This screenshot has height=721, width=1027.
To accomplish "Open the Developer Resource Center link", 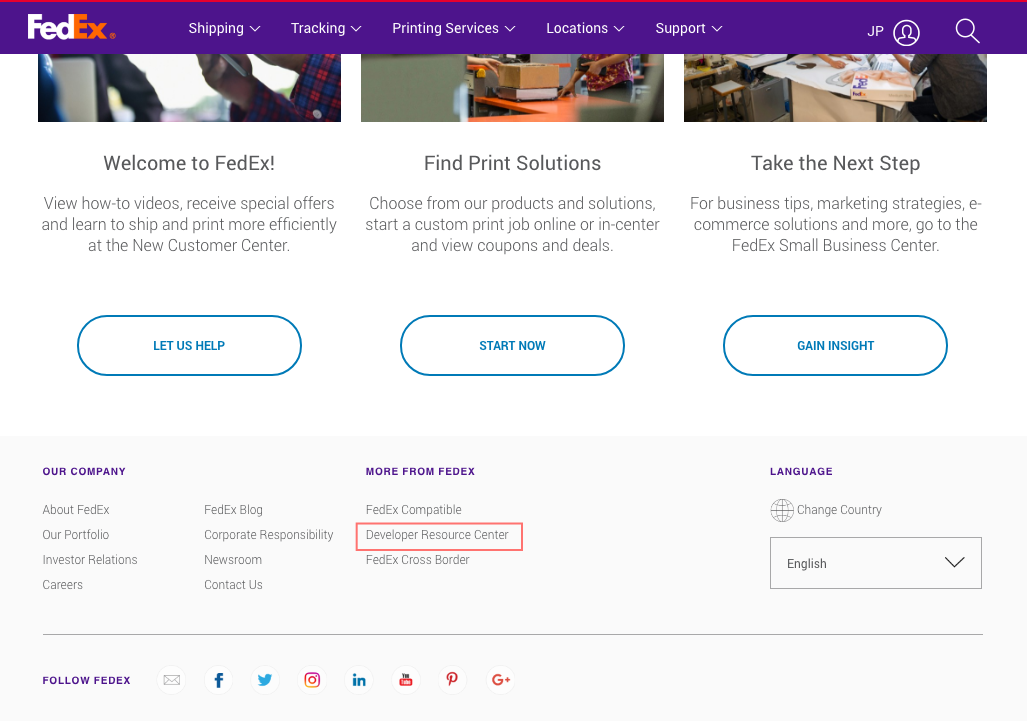I will (437, 535).
